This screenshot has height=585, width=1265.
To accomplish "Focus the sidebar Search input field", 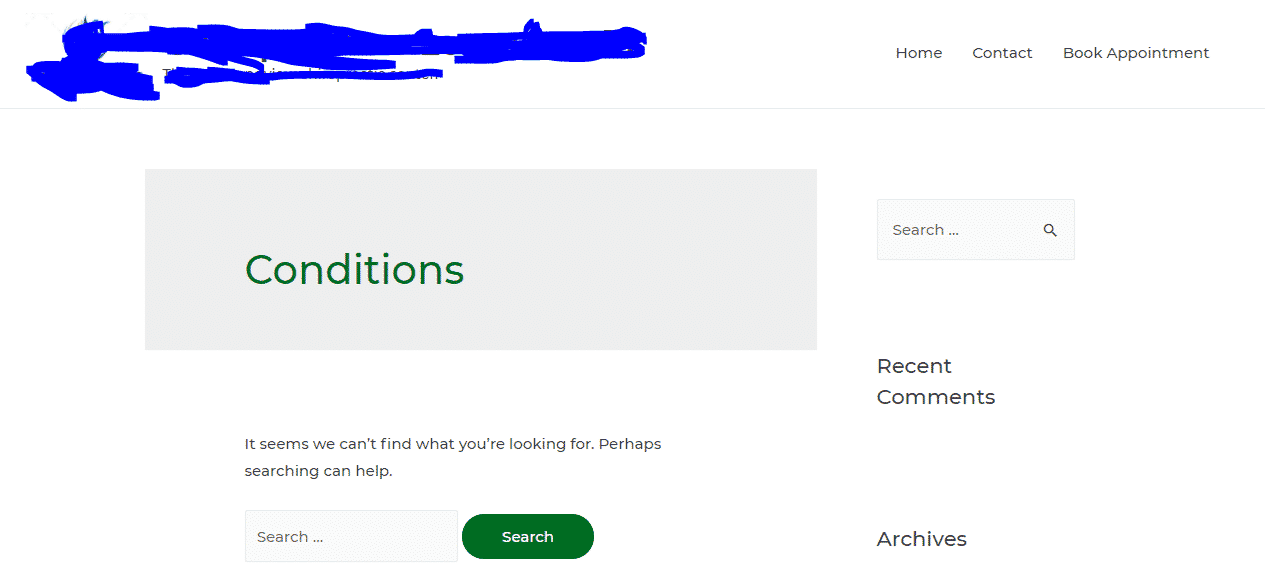I will (x=955, y=230).
